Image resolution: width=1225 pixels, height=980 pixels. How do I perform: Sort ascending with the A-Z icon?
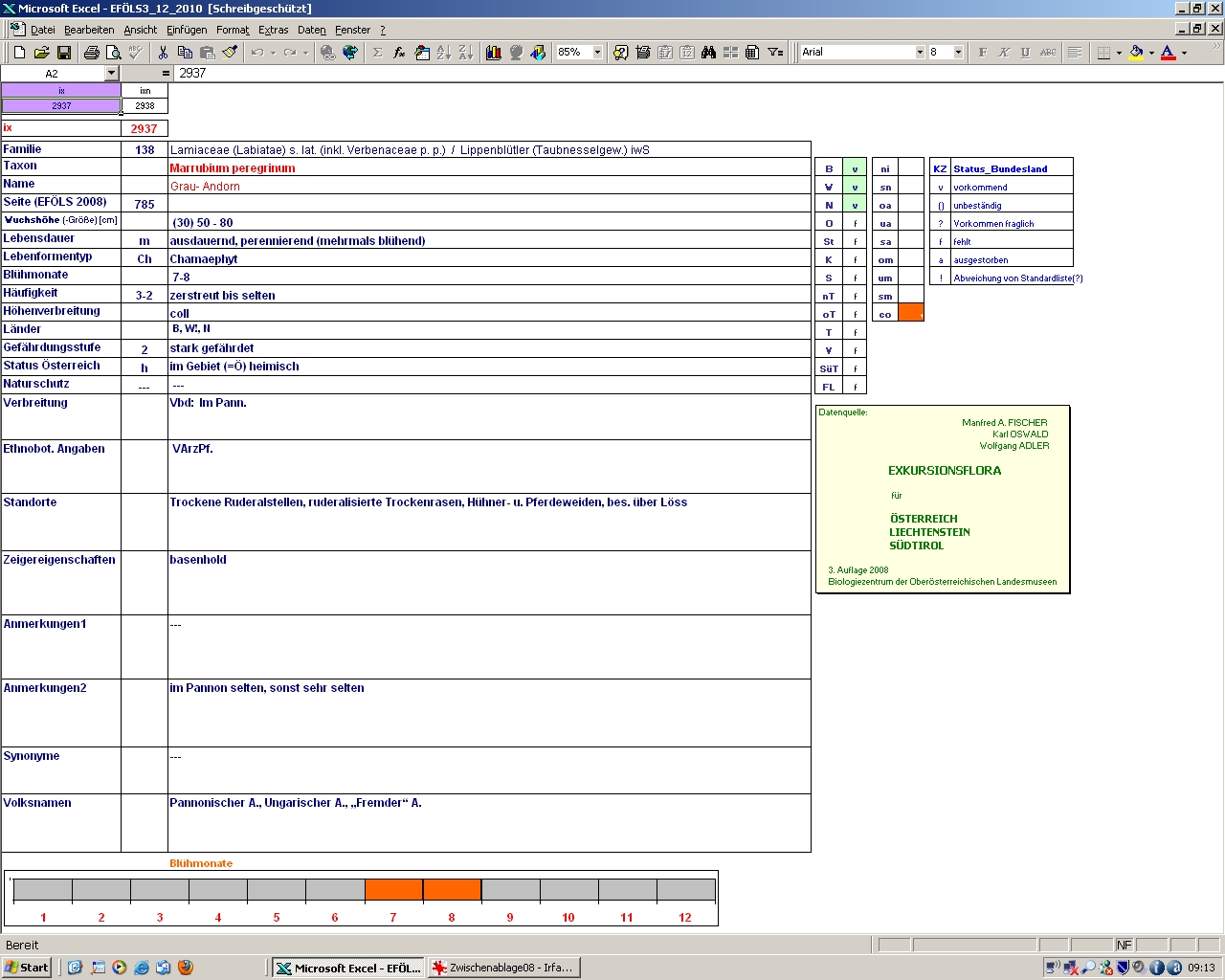[x=444, y=53]
